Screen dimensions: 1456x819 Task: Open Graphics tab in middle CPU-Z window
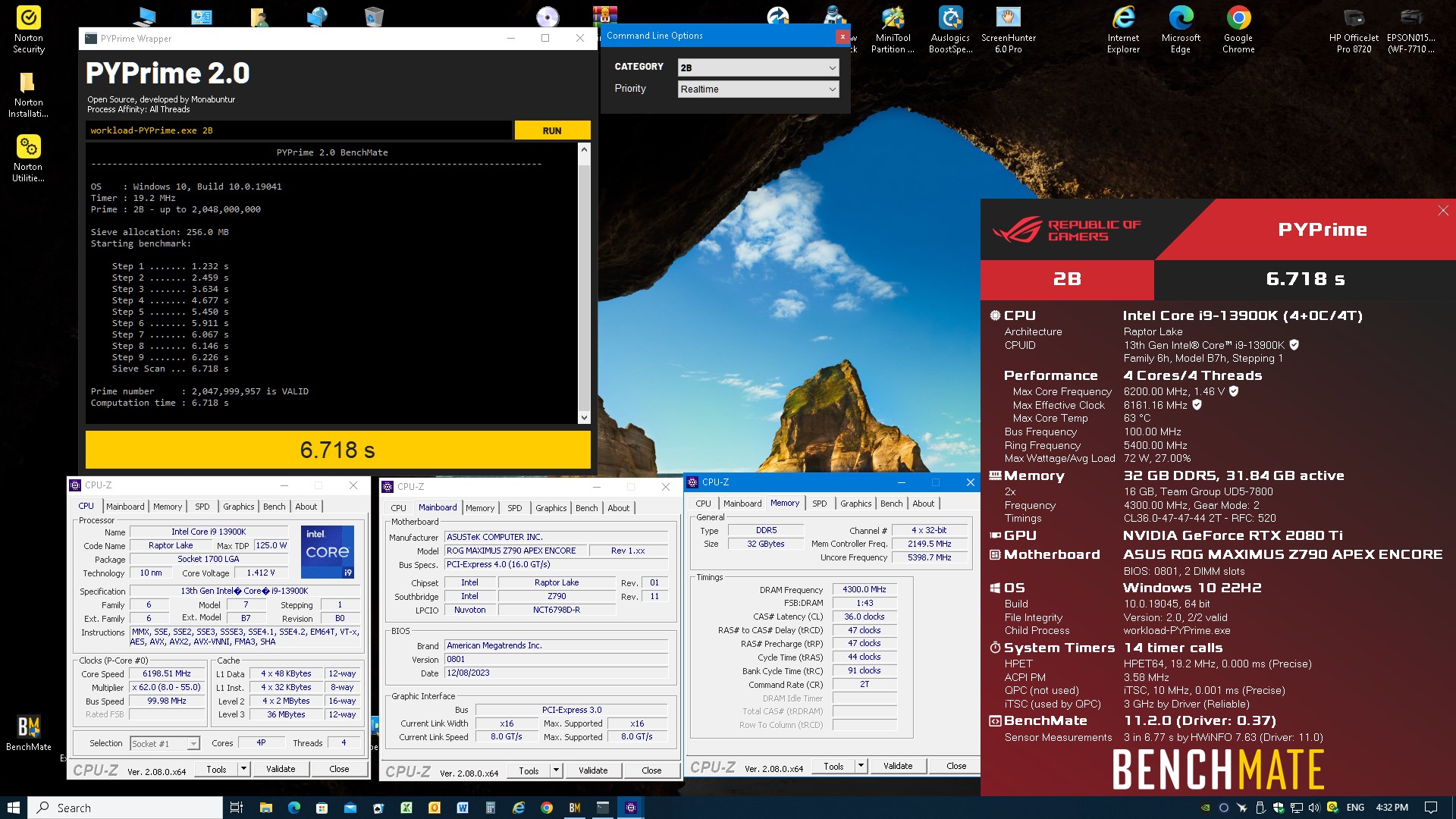[551, 508]
